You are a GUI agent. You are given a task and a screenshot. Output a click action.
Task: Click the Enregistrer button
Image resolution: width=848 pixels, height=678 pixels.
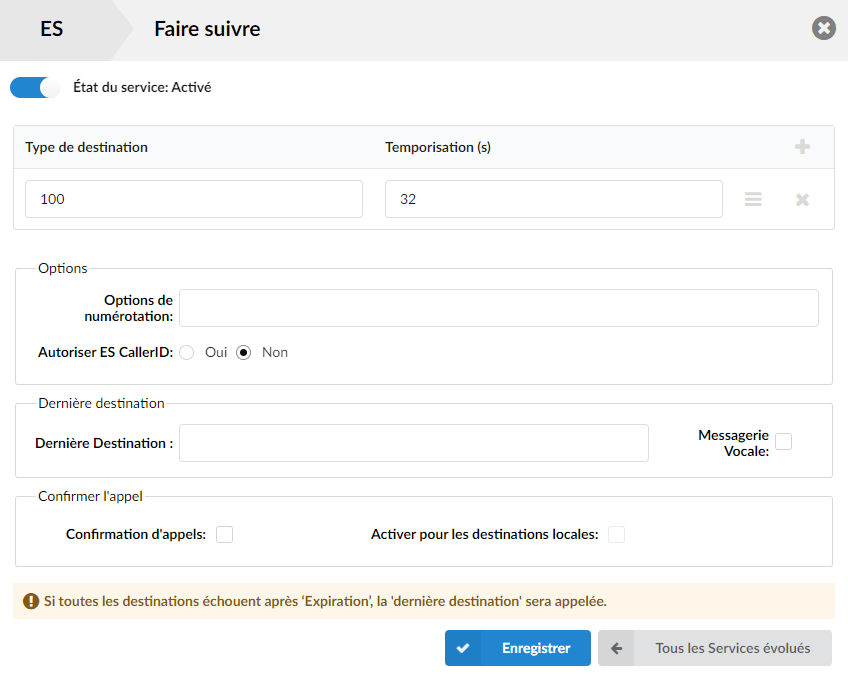(x=518, y=648)
